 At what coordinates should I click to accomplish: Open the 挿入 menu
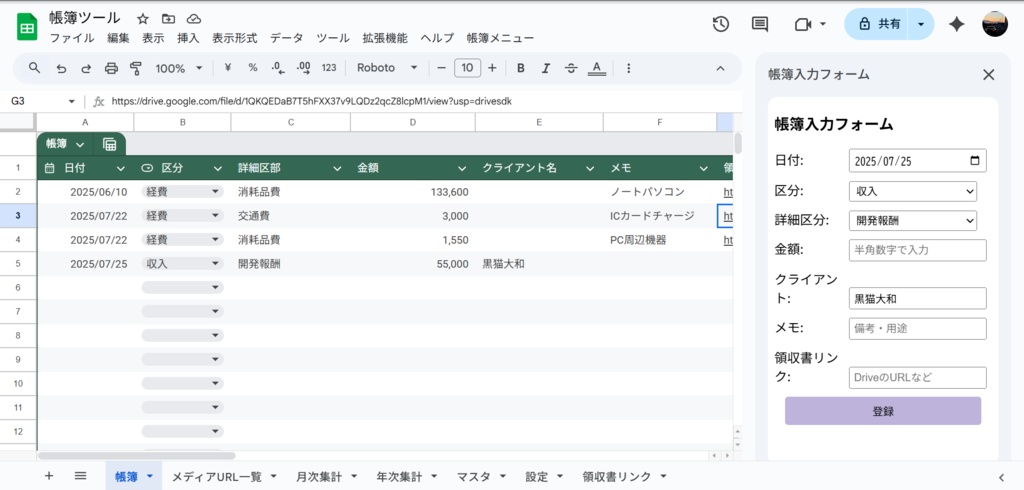tap(188, 38)
